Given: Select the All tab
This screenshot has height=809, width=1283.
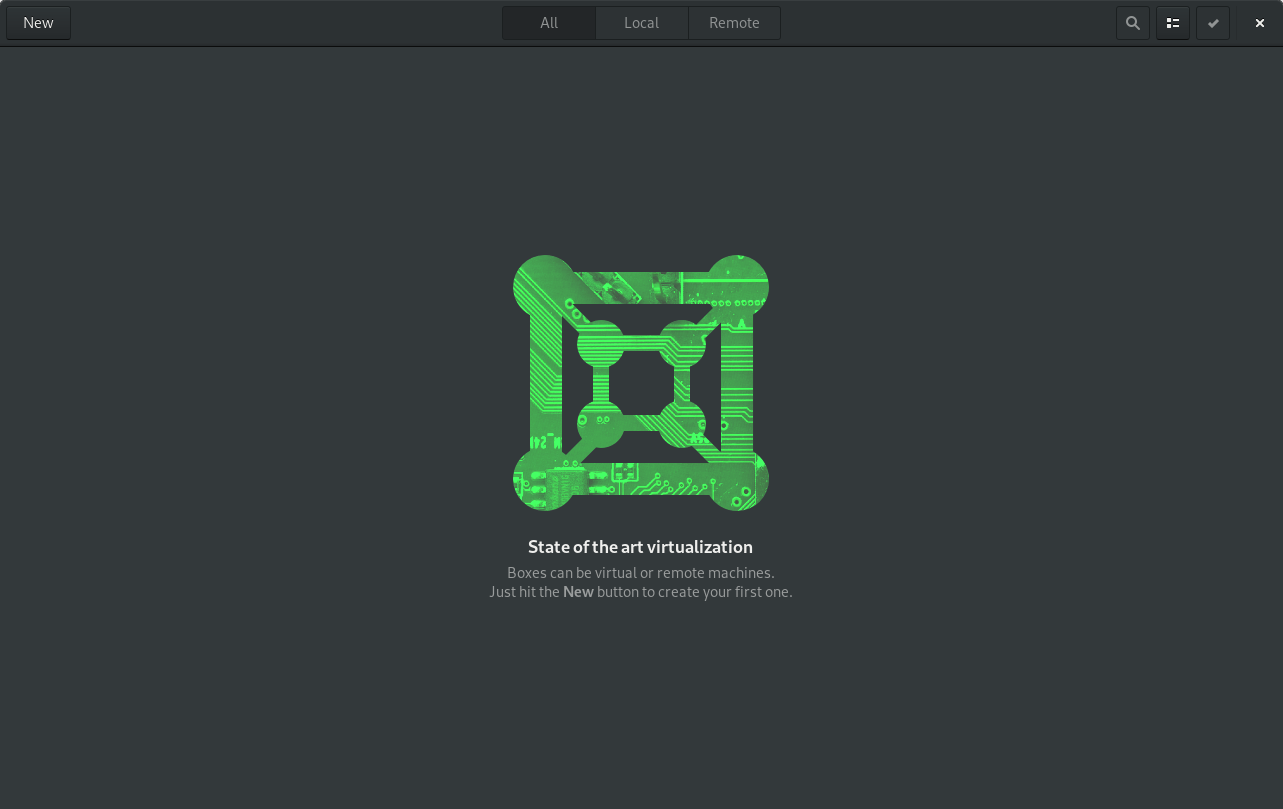Looking at the screenshot, I should [549, 23].
